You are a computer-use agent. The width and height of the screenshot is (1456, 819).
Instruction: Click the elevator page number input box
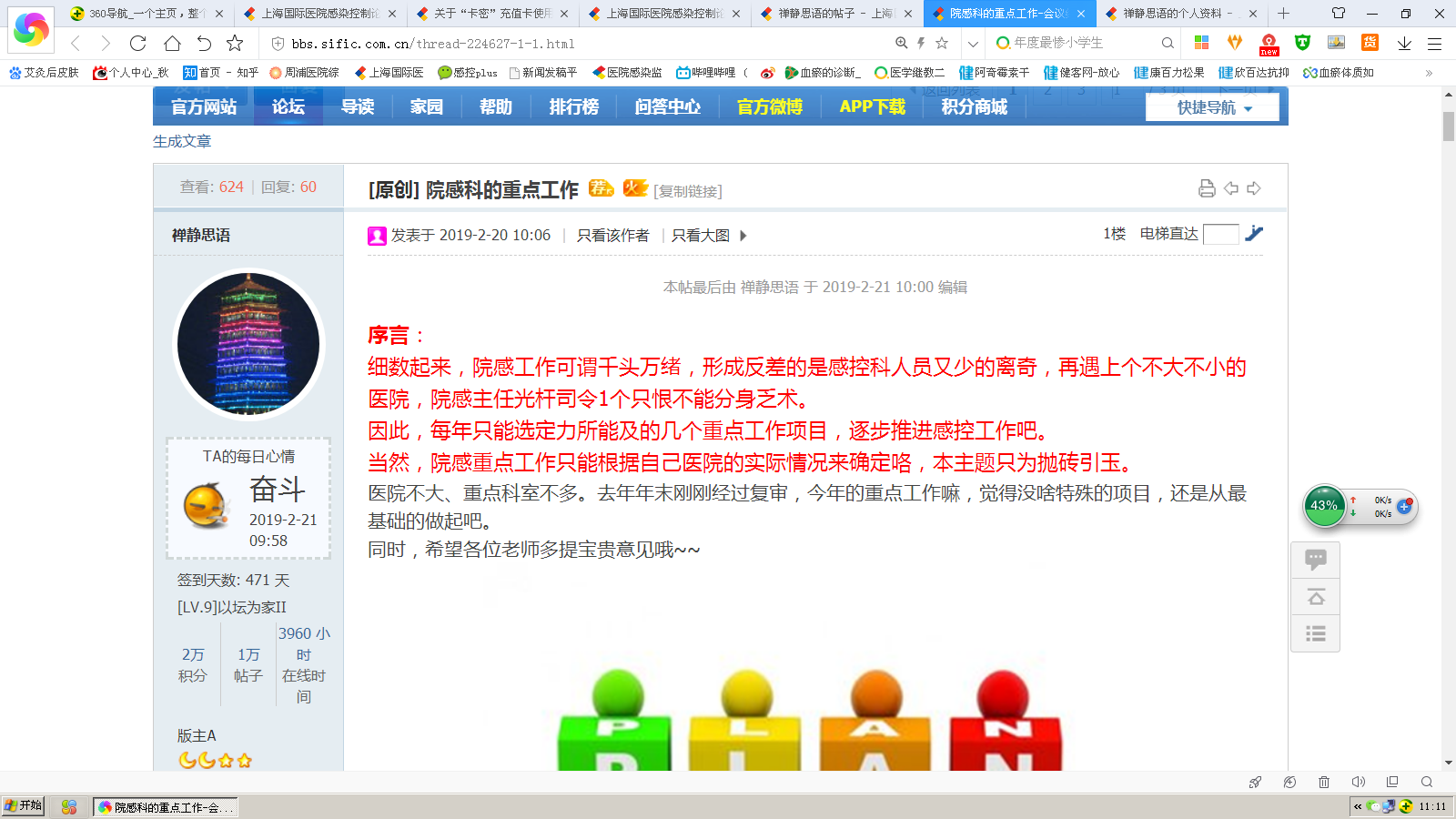point(1219,234)
